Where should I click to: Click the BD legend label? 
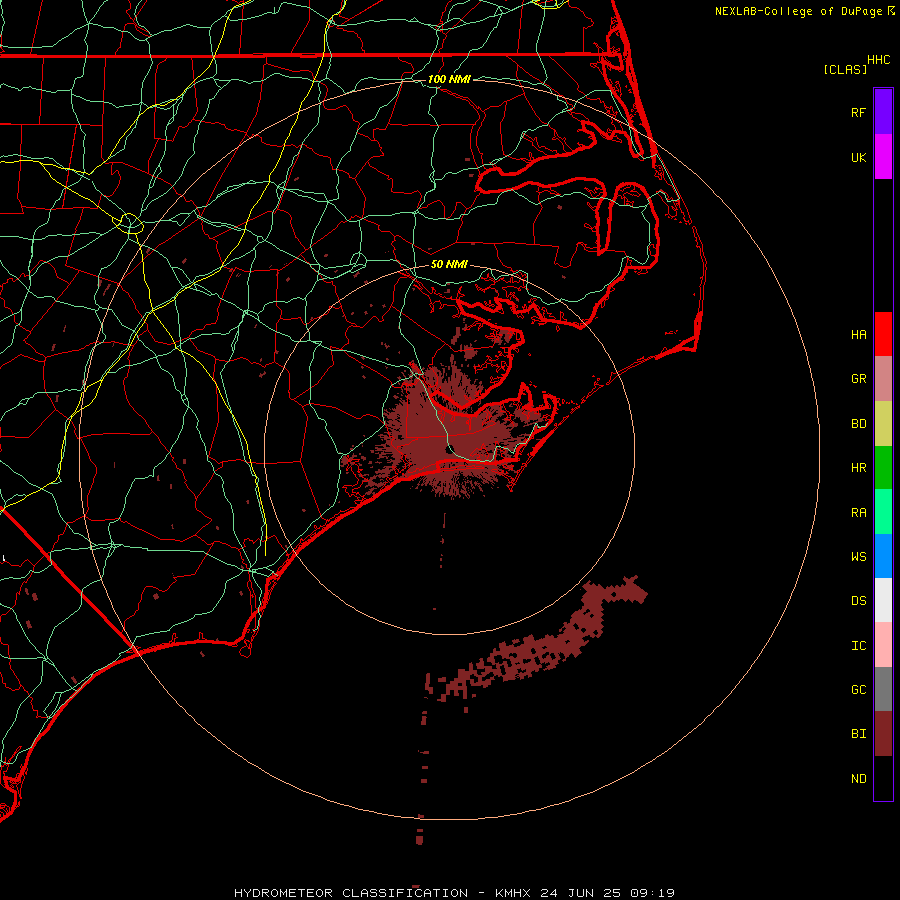point(858,424)
